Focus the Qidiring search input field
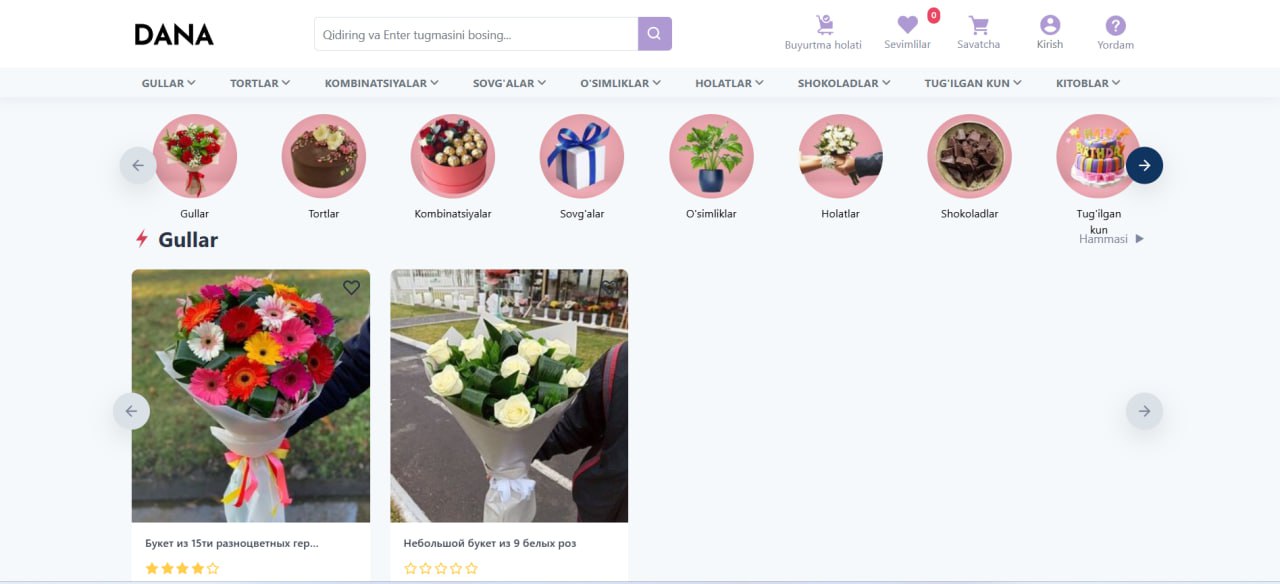Screen dimensions: 1280x584 point(476,34)
